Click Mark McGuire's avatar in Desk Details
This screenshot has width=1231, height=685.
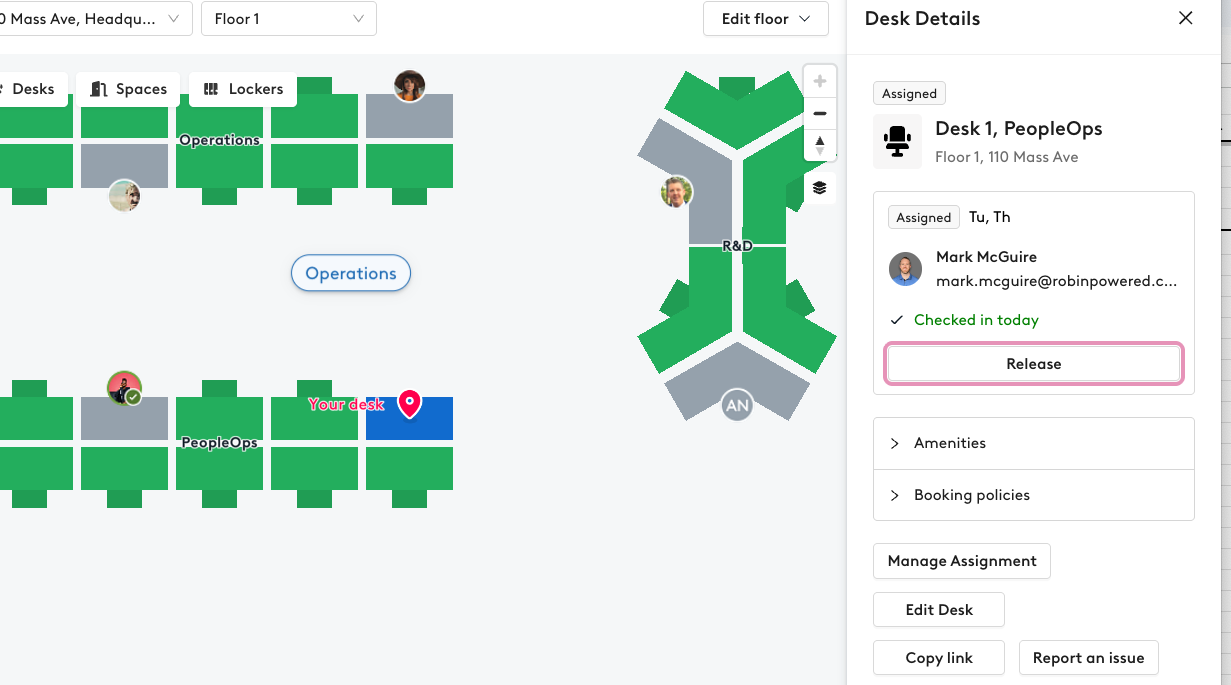pyautogui.click(x=905, y=269)
